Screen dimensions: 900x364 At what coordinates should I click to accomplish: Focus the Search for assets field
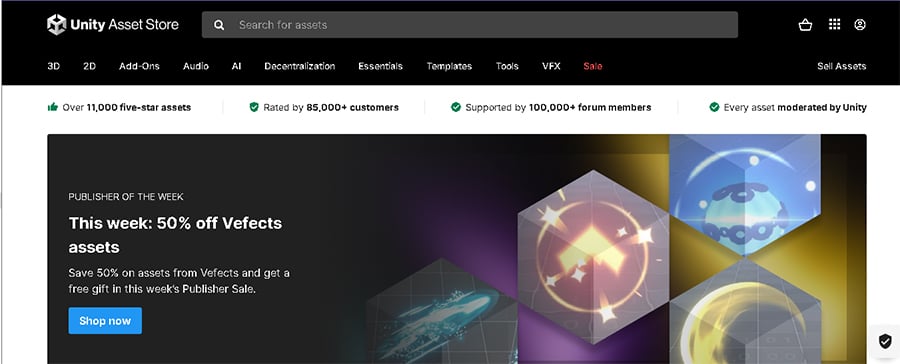coord(470,25)
